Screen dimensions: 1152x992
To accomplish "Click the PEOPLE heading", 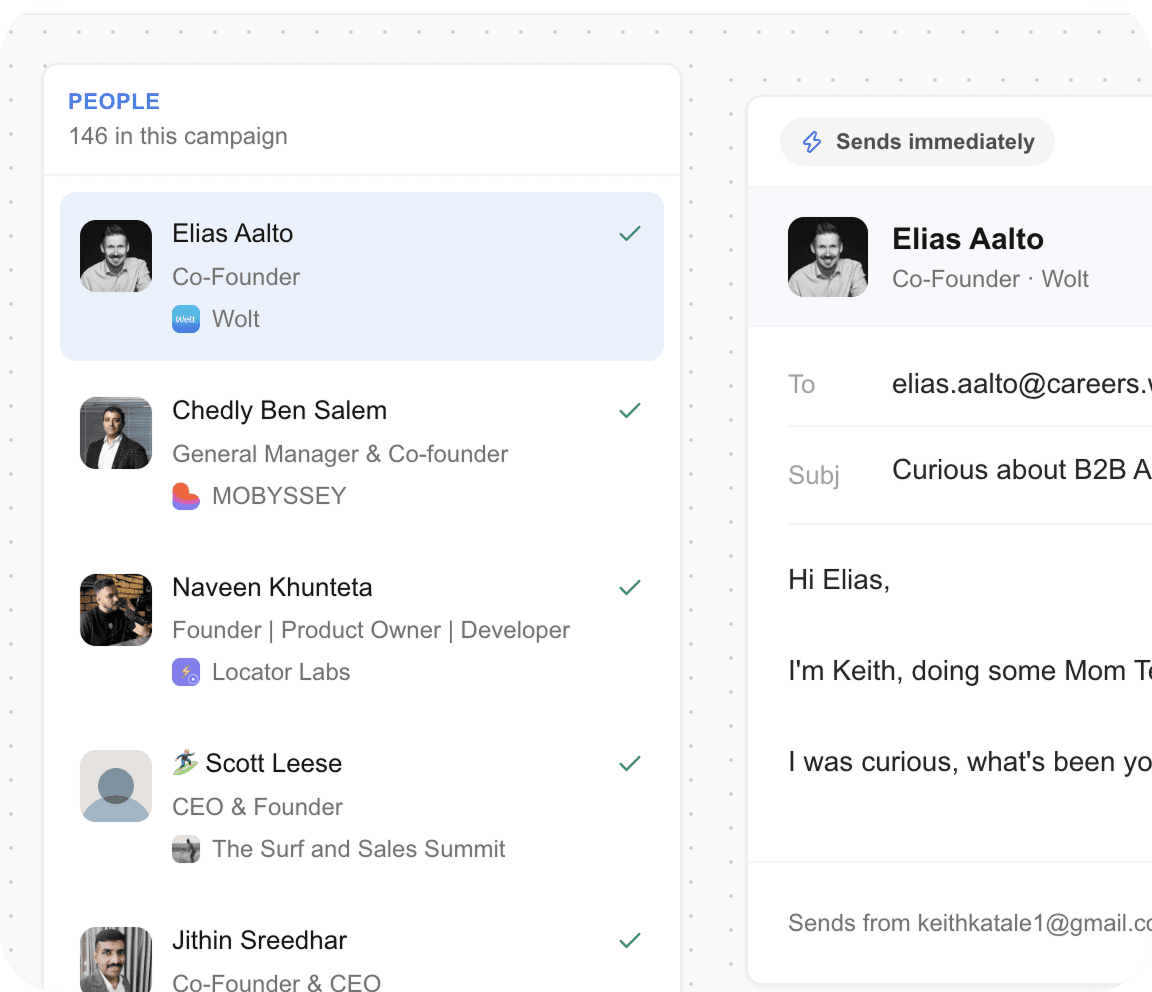I will (x=114, y=101).
